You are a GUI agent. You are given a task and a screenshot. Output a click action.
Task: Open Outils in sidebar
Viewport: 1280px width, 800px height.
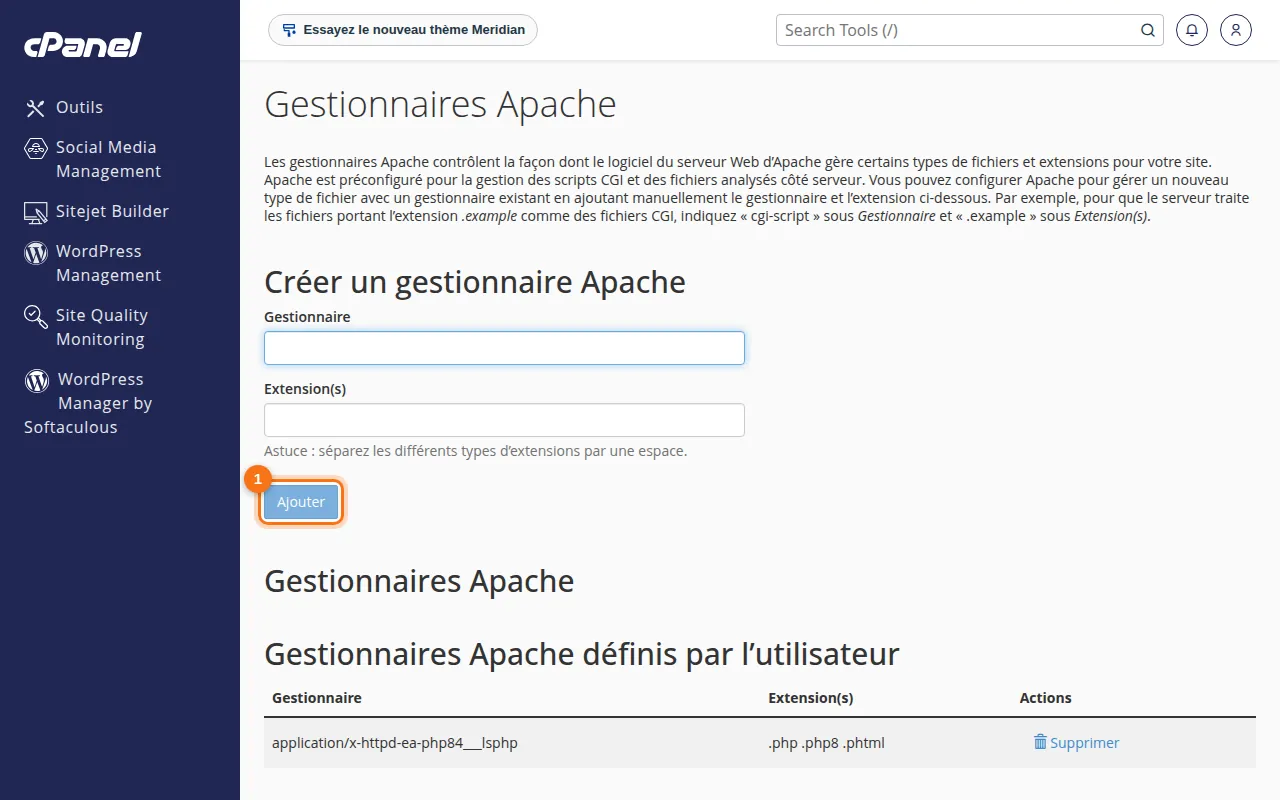point(80,107)
